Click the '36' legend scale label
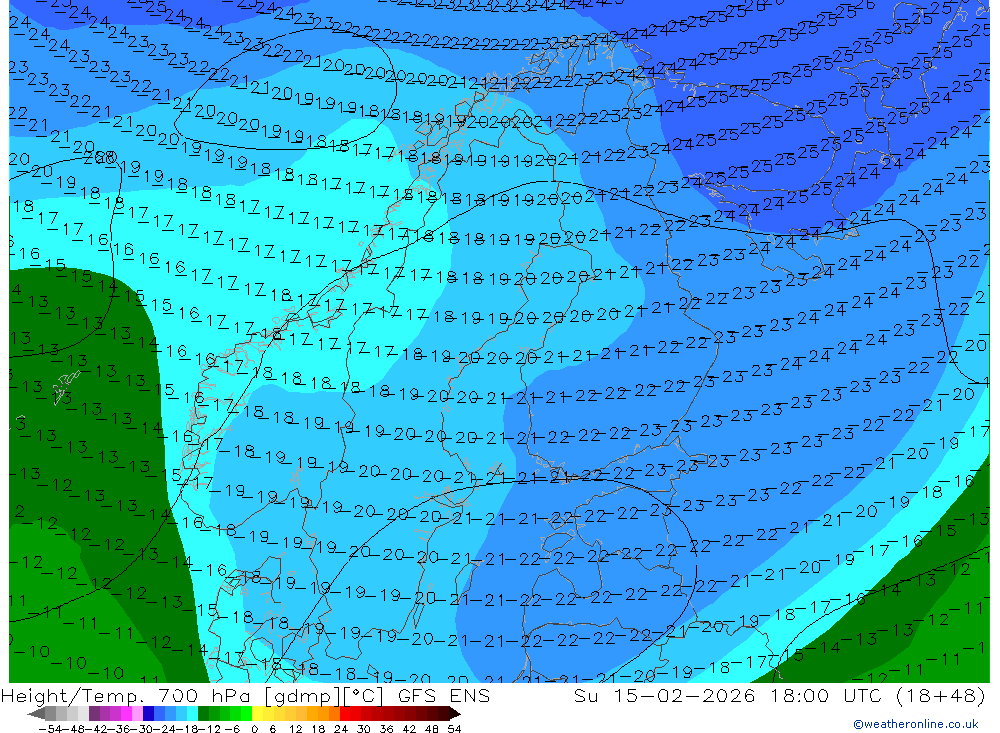1000x733 pixels. tap(386, 728)
